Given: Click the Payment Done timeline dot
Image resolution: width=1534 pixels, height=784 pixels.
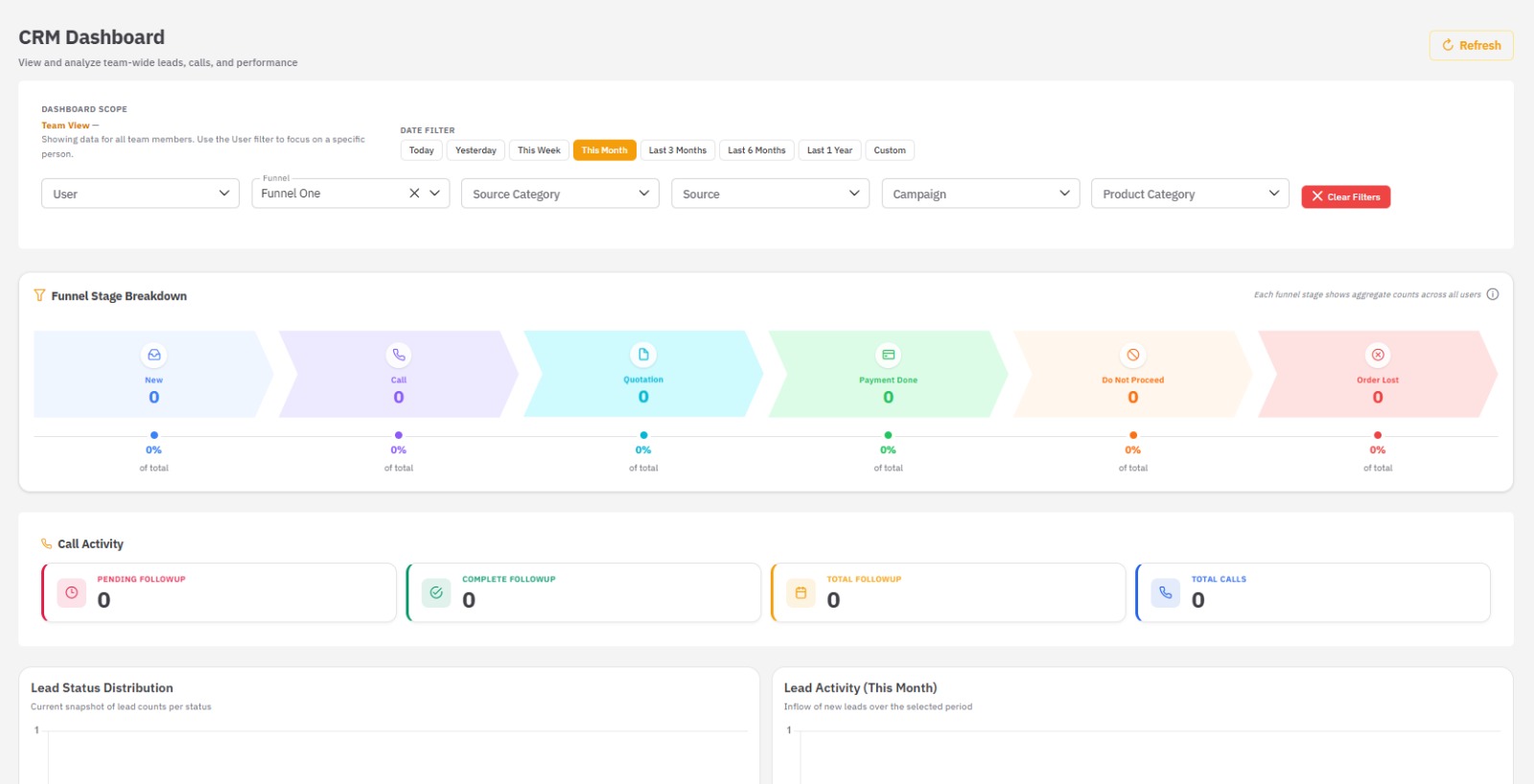Looking at the screenshot, I should 889,435.
